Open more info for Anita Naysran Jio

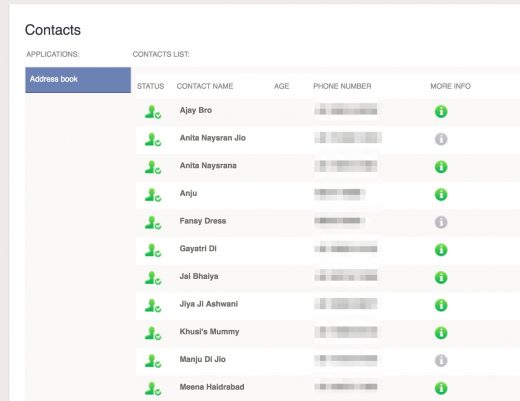pos(441,139)
